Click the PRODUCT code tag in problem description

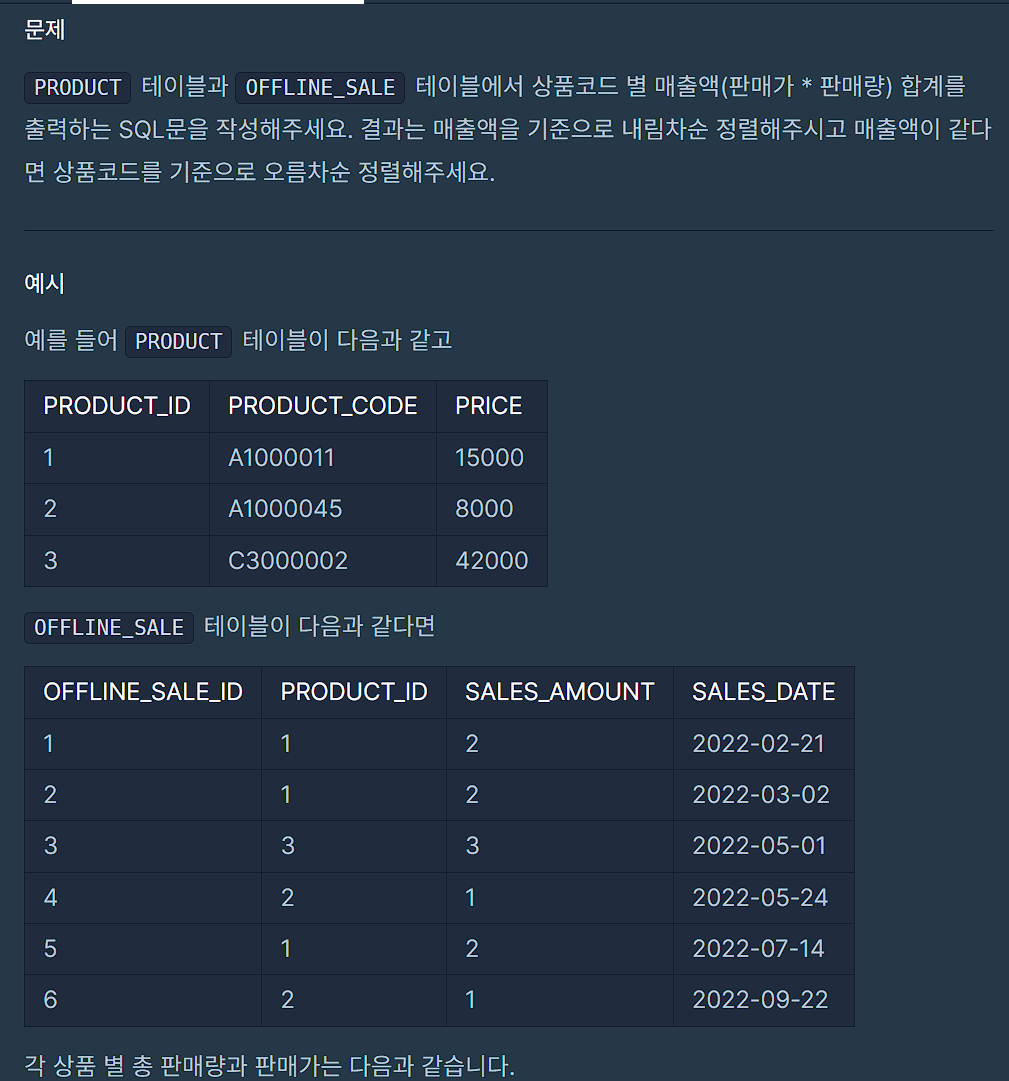point(77,88)
